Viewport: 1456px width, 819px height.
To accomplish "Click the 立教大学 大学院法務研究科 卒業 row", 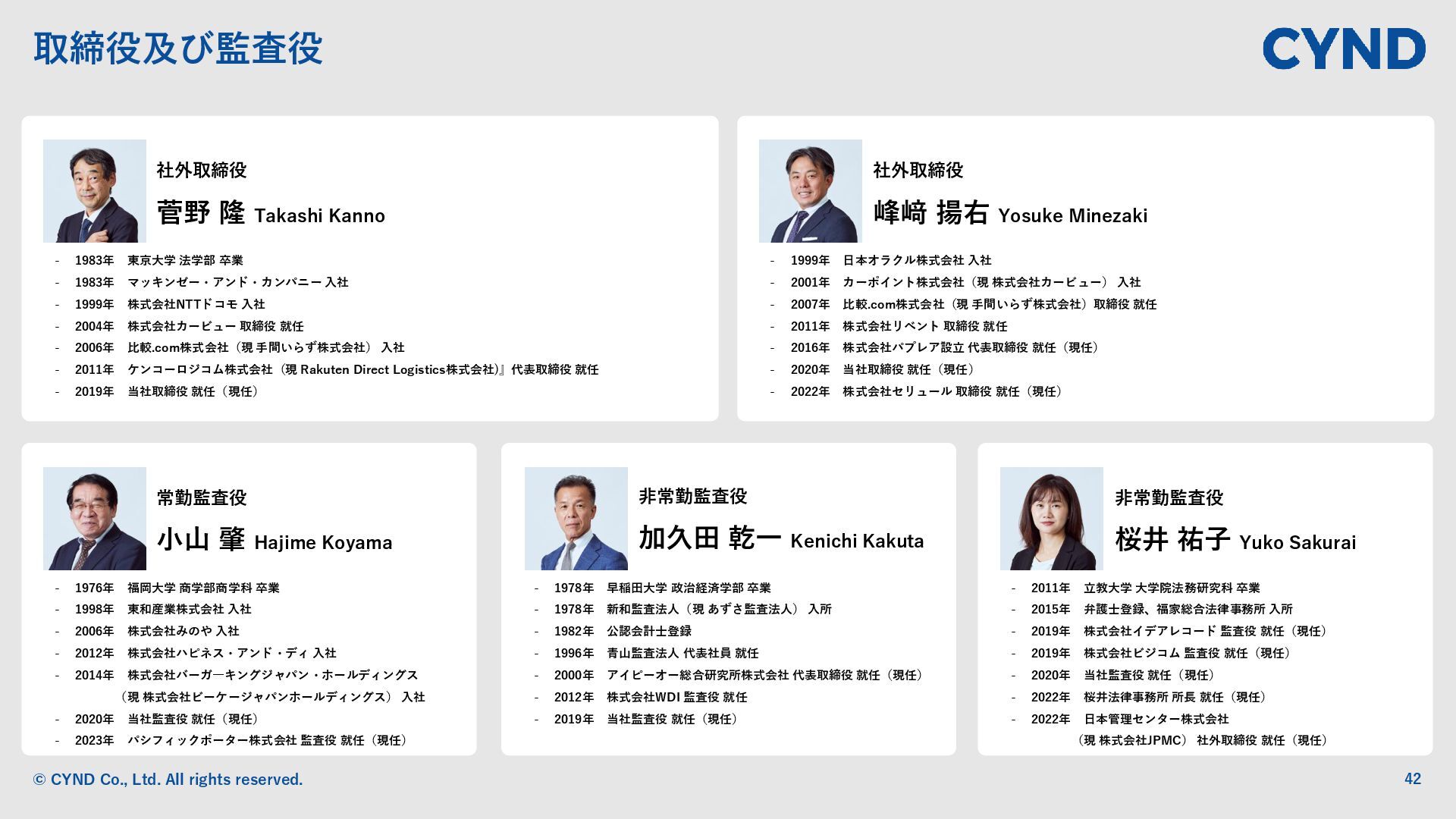I will (1136, 588).
